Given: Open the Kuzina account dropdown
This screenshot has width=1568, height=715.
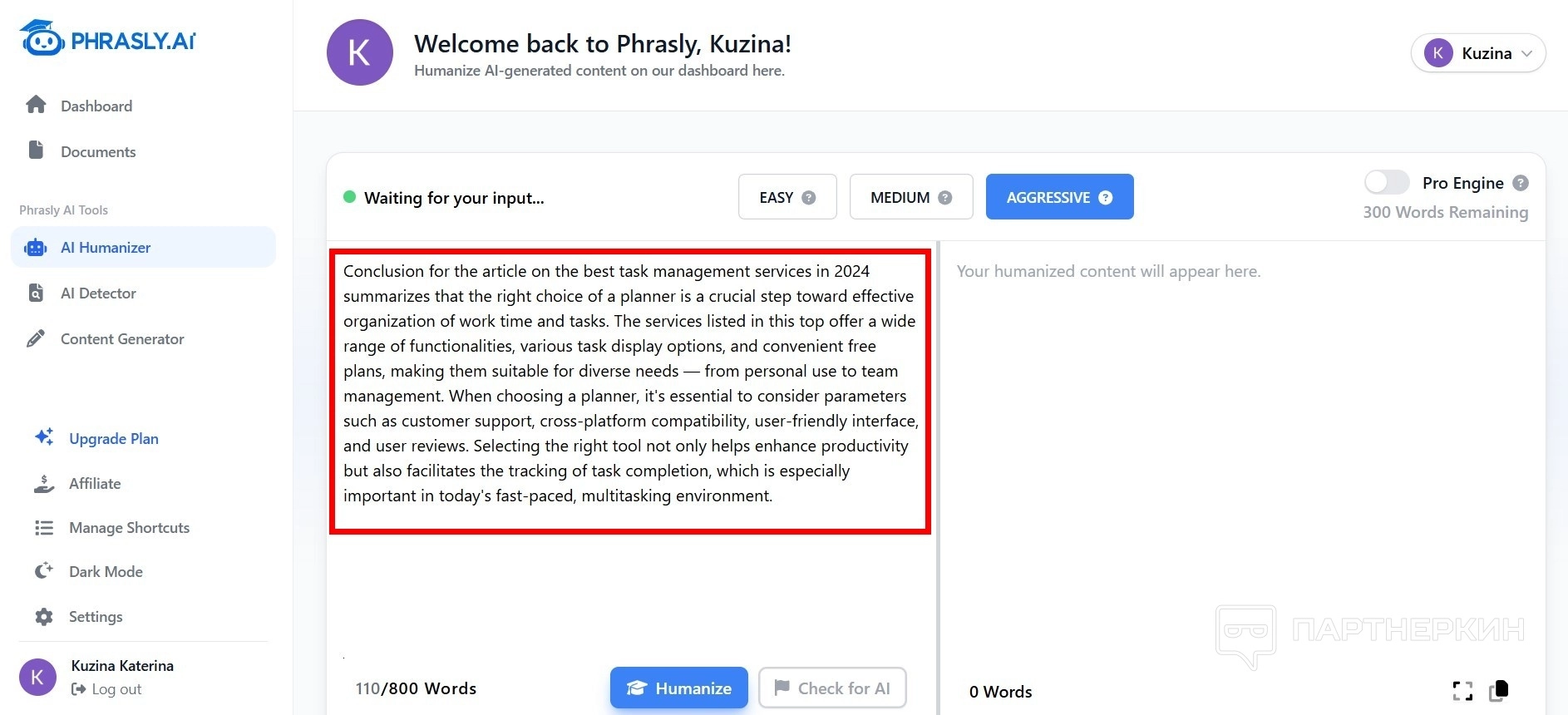Looking at the screenshot, I should [x=1477, y=53].
